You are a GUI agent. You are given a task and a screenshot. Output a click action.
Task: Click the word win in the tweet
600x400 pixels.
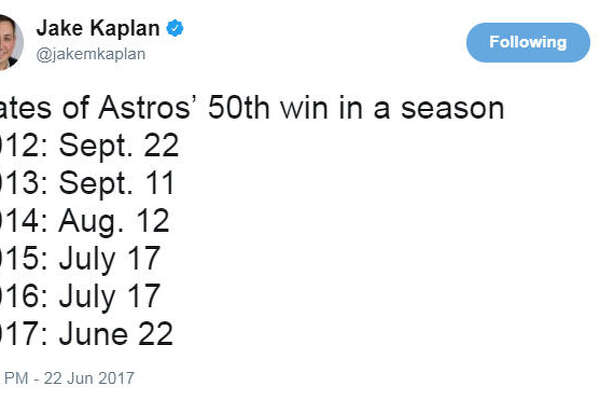pyautogui.click(x=304, y=108)
